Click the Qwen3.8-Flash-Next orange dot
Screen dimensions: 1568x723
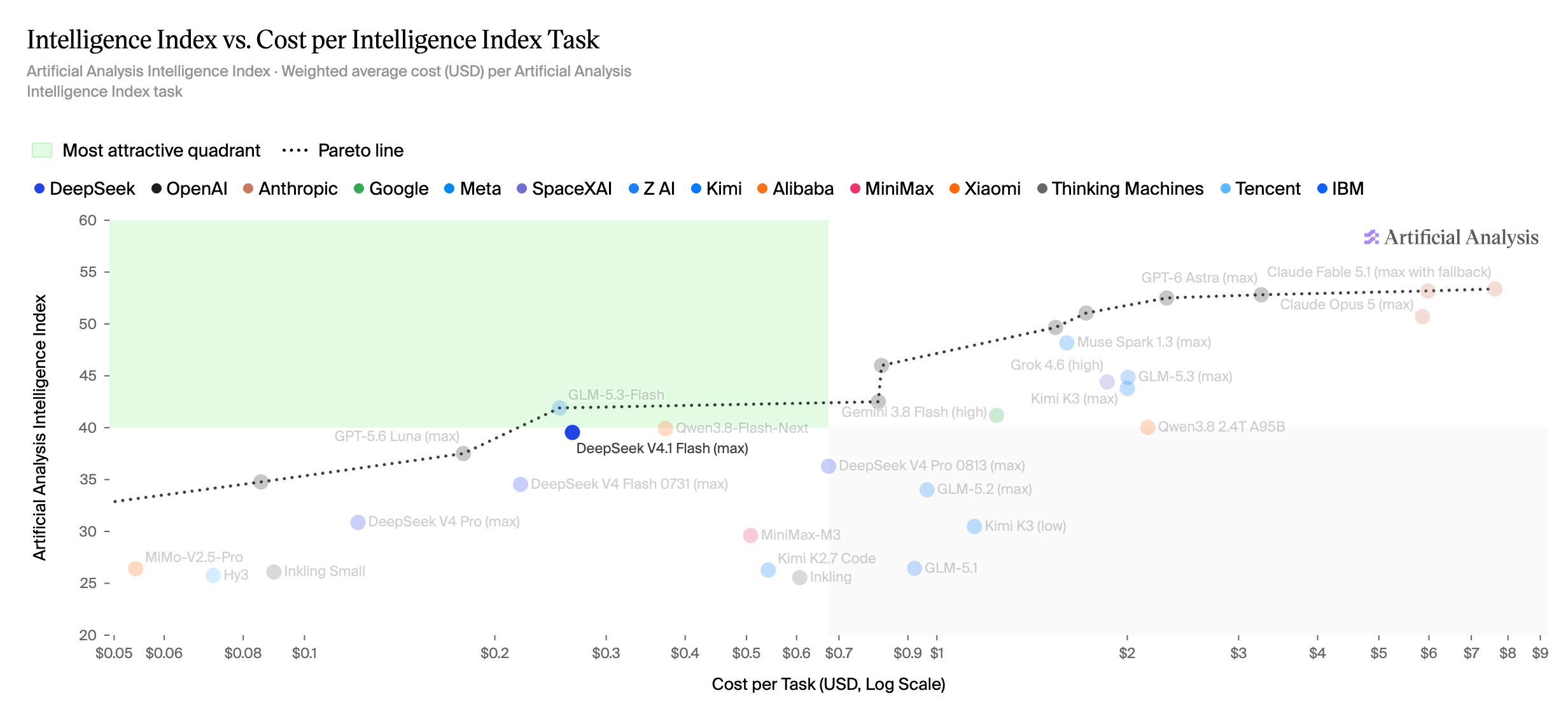tap(665, 428)
